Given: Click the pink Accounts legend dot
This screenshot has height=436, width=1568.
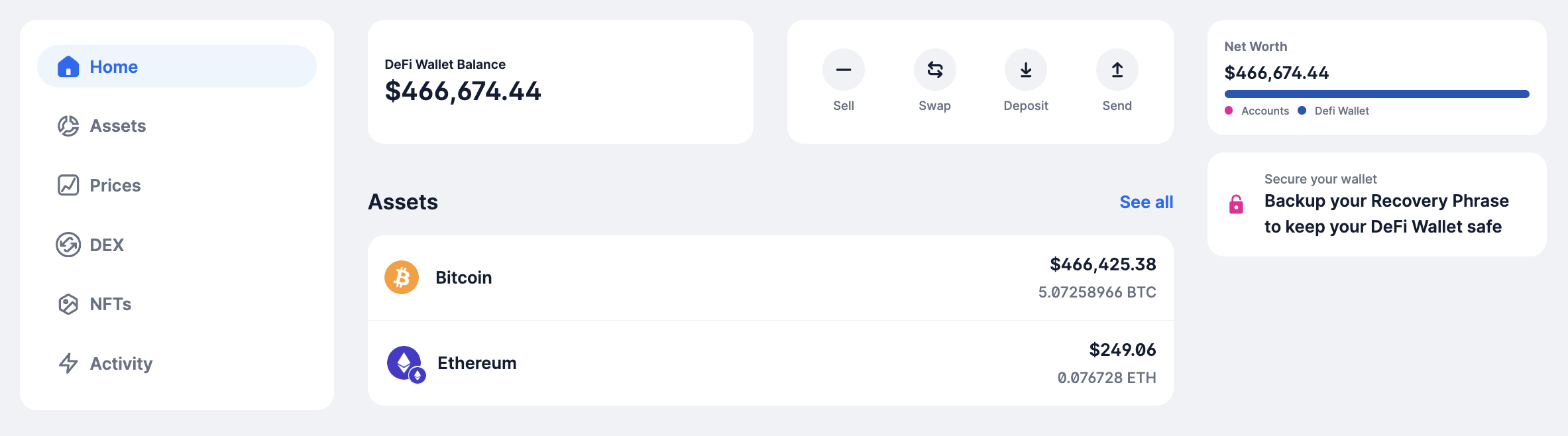Looking at the screenshot, I should (x=1229, y=111).
